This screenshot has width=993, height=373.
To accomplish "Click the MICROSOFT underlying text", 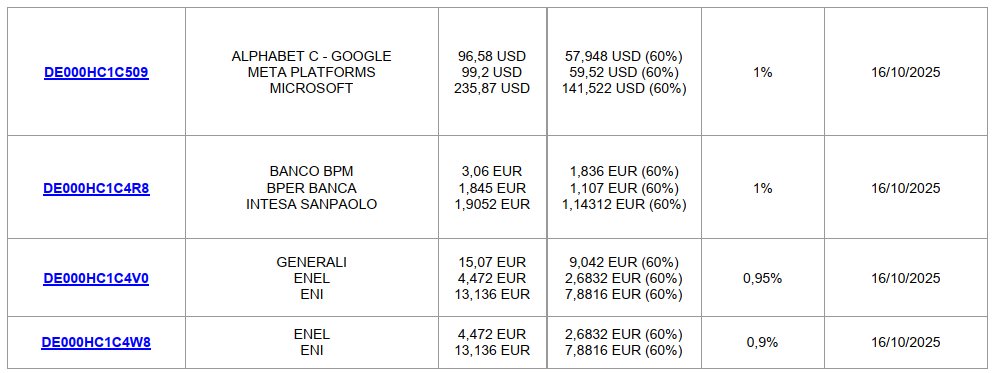I will tap(312, 89).
